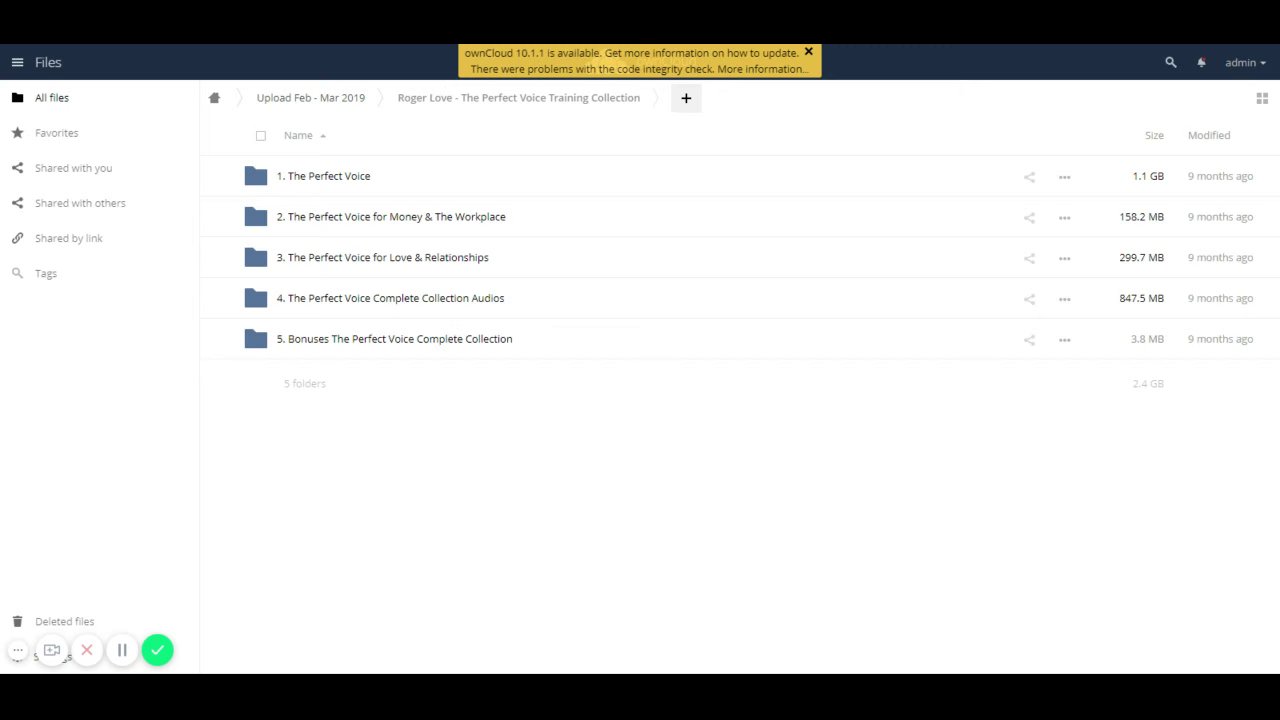Open '5. Bonuses The Perfect Voice Complete Collection'
1280x720 pixels.
[x=394, y=339]
